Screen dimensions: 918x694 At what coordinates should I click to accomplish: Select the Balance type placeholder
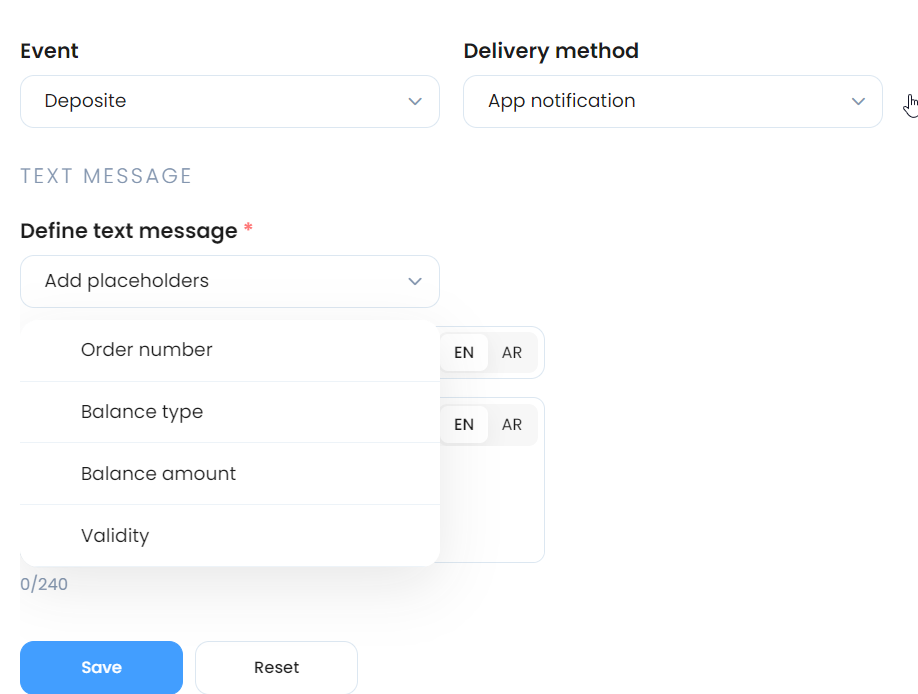230,412
